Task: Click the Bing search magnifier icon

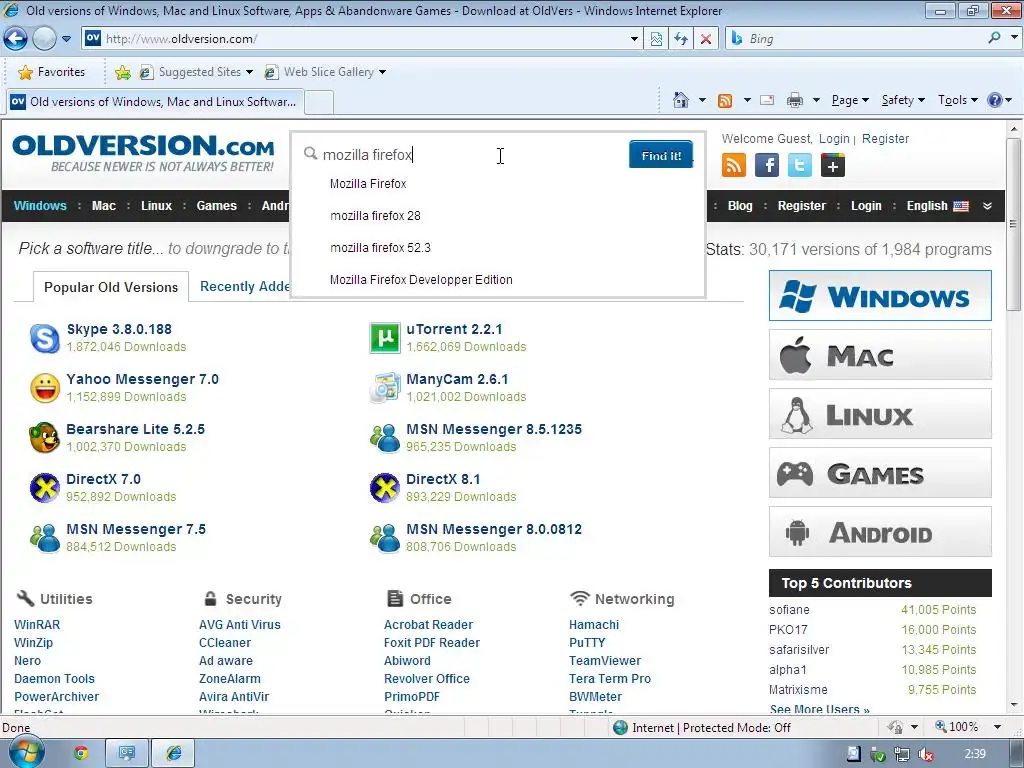Action: (x=994, y=38)
